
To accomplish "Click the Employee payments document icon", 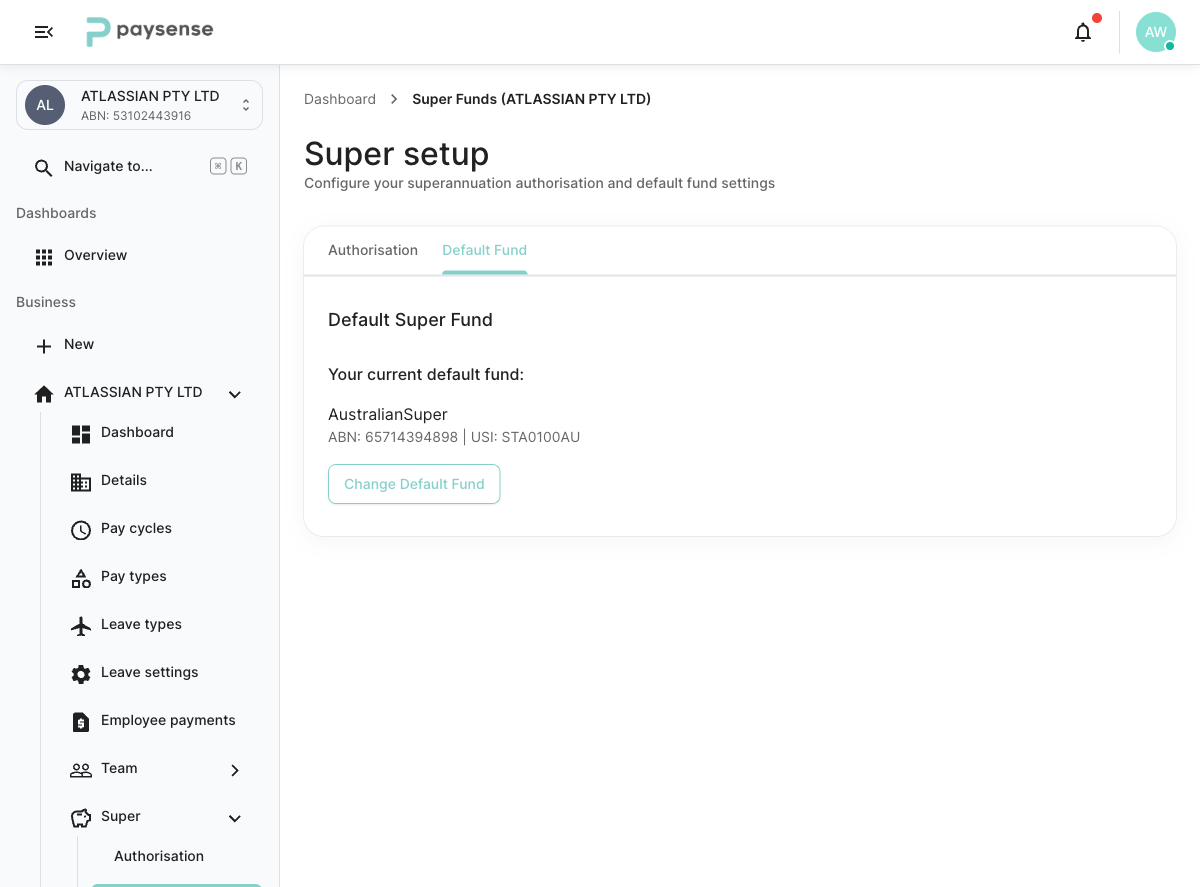I will [81, 722].
